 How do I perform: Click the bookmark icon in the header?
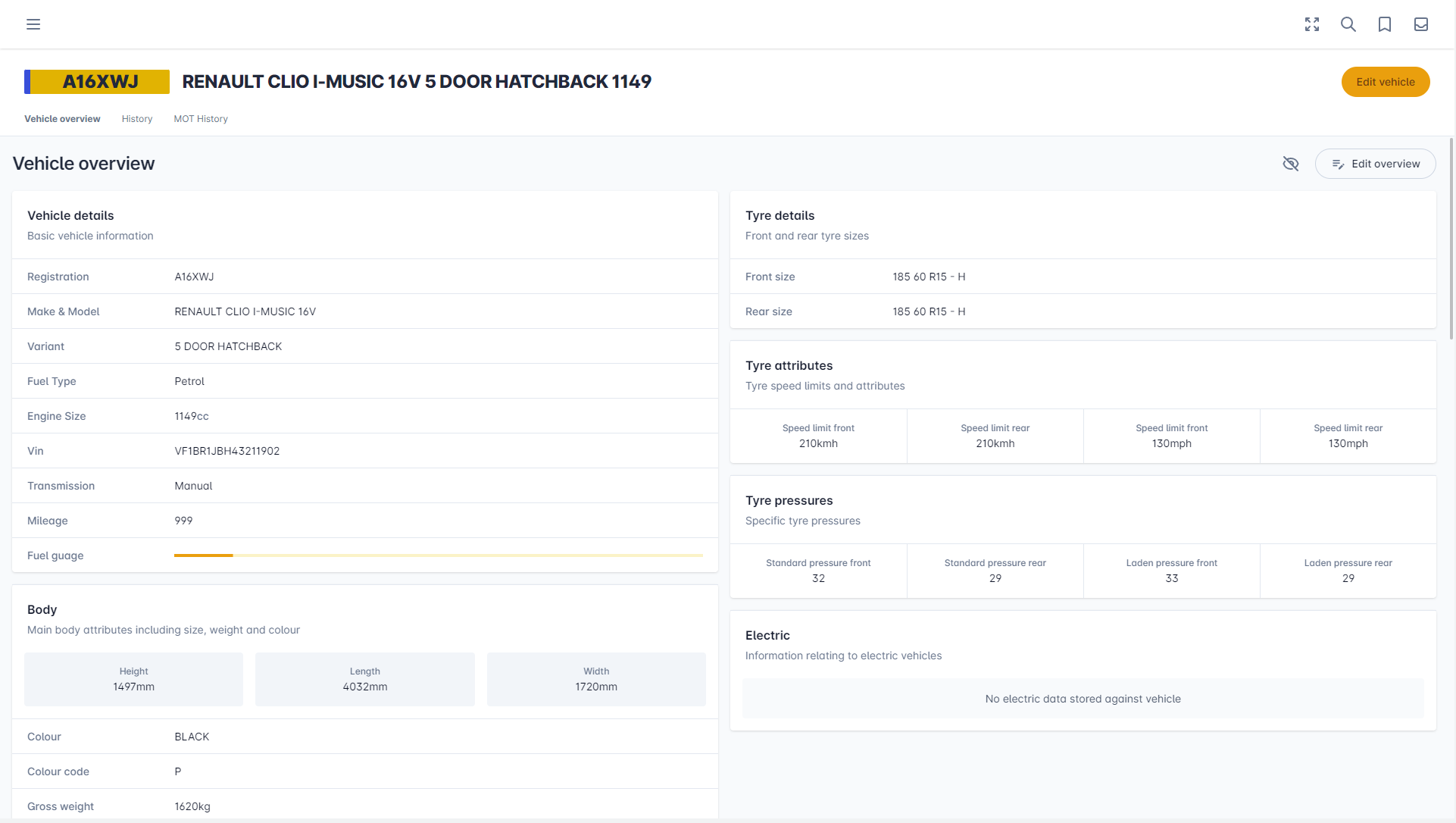click(1385, 23)
